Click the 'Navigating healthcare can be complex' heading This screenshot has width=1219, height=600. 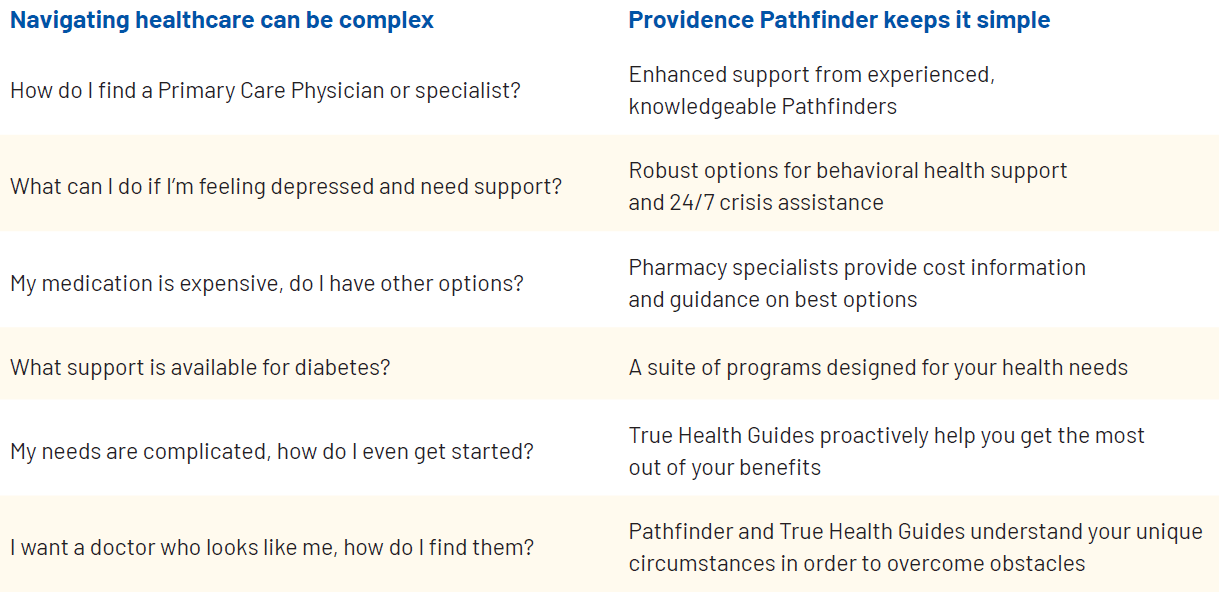pos(221,20)
